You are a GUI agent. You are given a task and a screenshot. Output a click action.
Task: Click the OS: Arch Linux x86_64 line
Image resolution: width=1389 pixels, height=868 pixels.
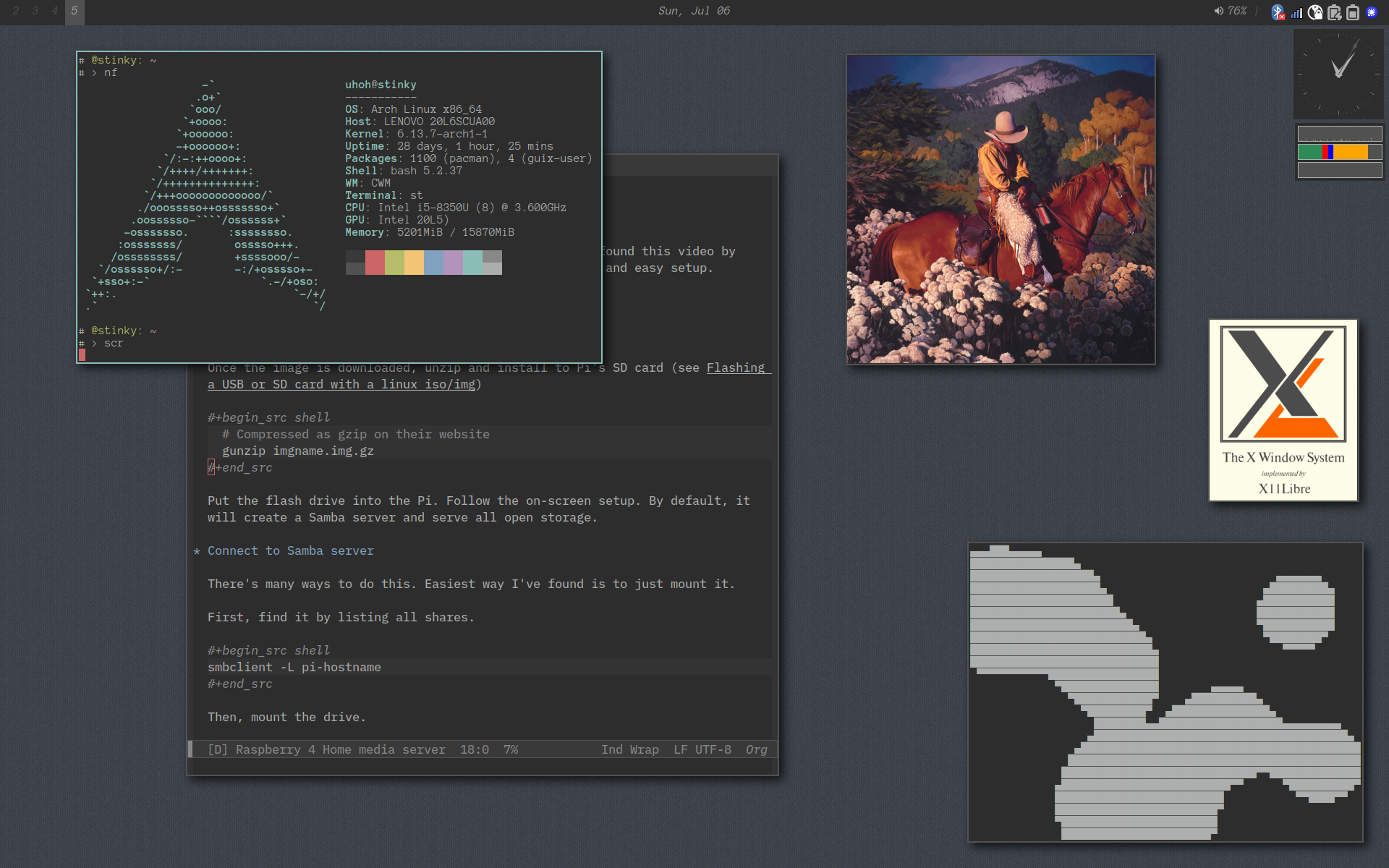[x=413, y=109]
